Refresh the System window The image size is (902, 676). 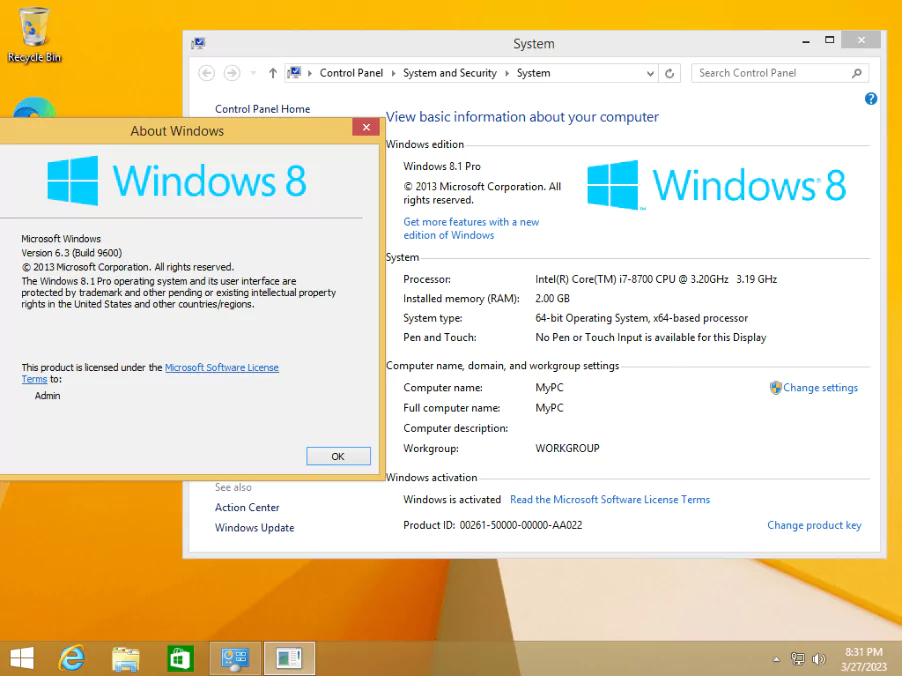pos(670,74)
